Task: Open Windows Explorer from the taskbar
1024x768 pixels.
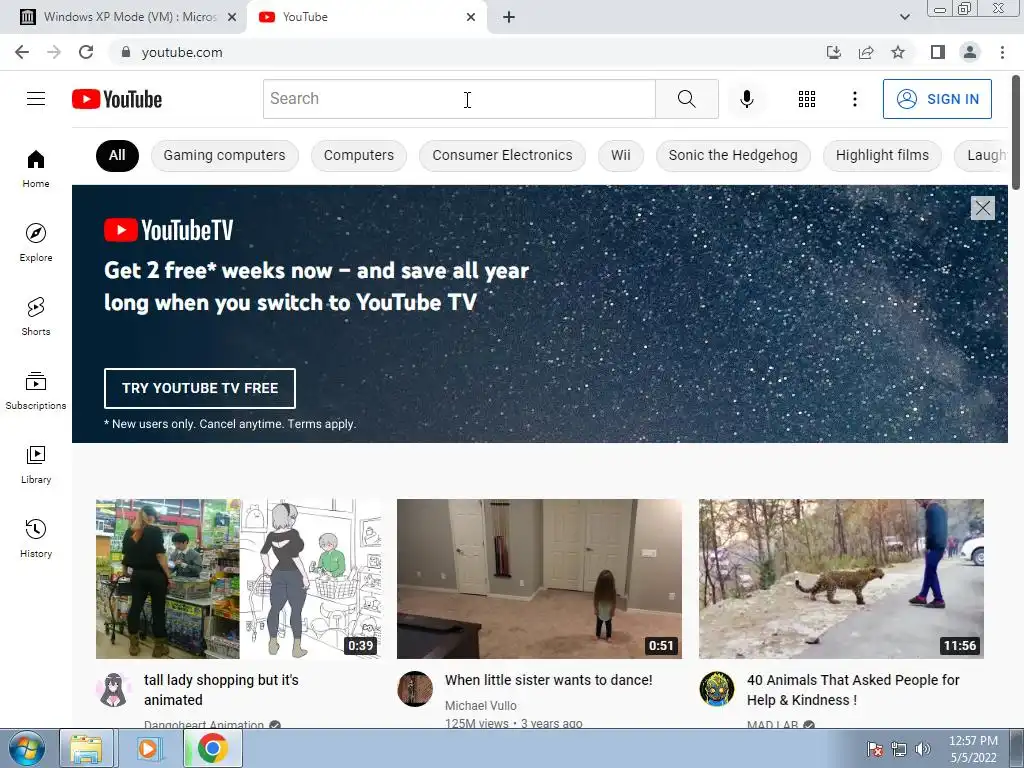Action: click(x=87, y=748)
